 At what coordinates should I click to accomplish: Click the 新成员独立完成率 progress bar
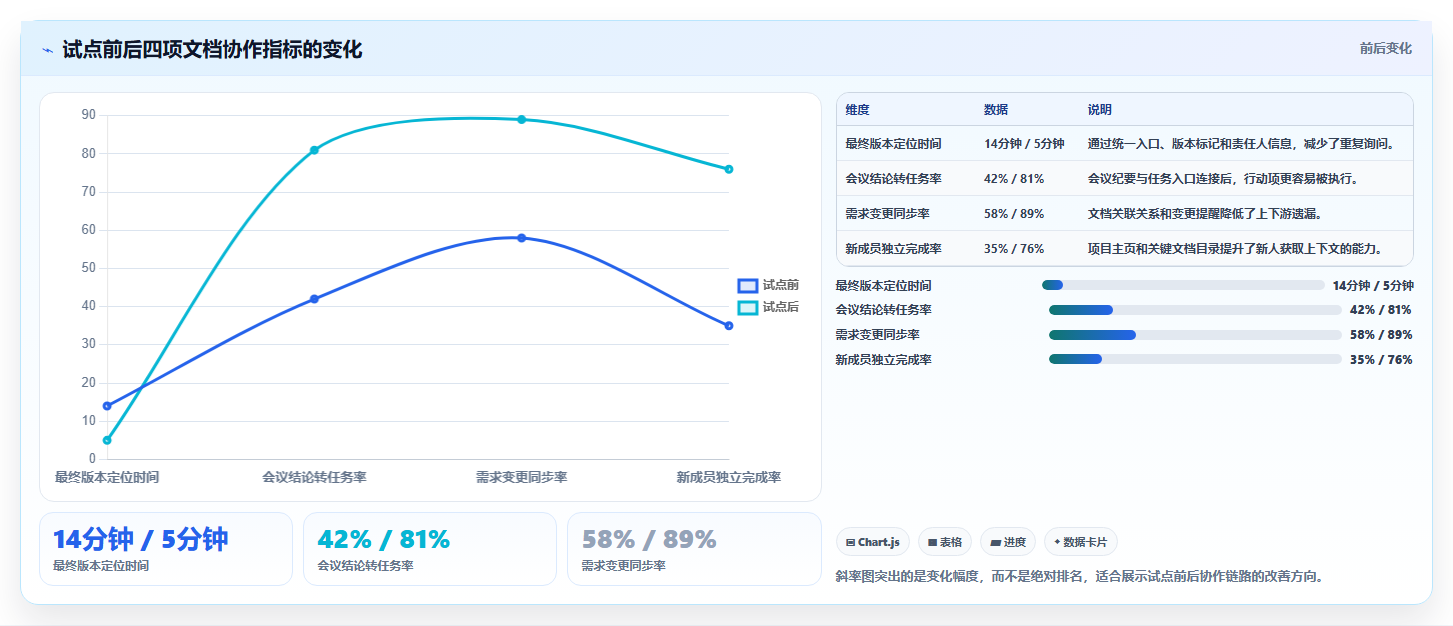pos(1195,359)
